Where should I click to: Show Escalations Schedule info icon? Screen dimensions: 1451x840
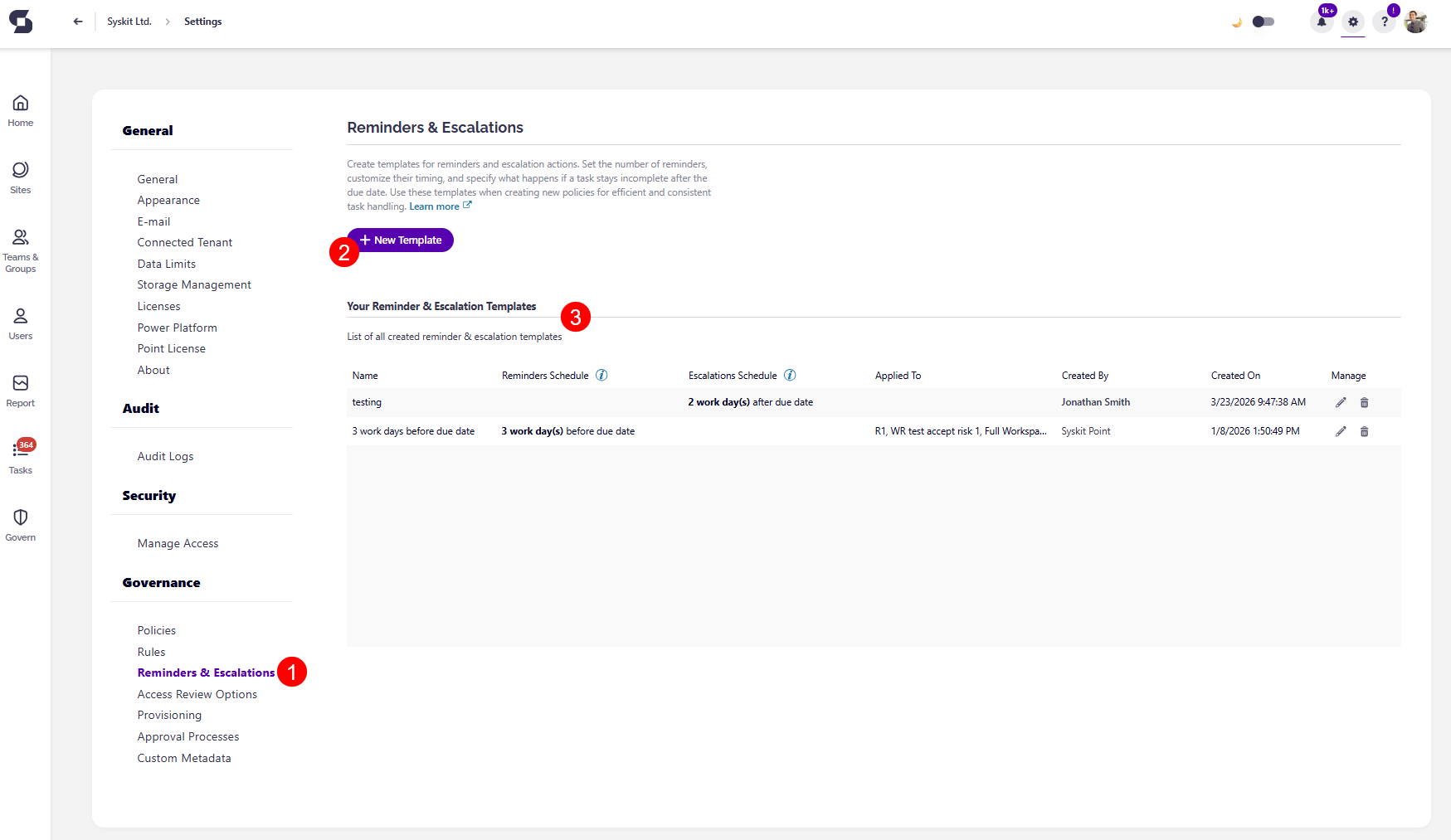click(x=790, y=376)
